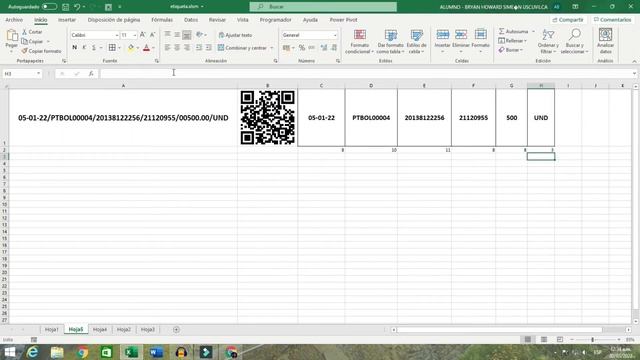The height and width of the screenshot is (360, 640).
Task: Switch to Disposición de página tab
Action: tap(114, 20)
